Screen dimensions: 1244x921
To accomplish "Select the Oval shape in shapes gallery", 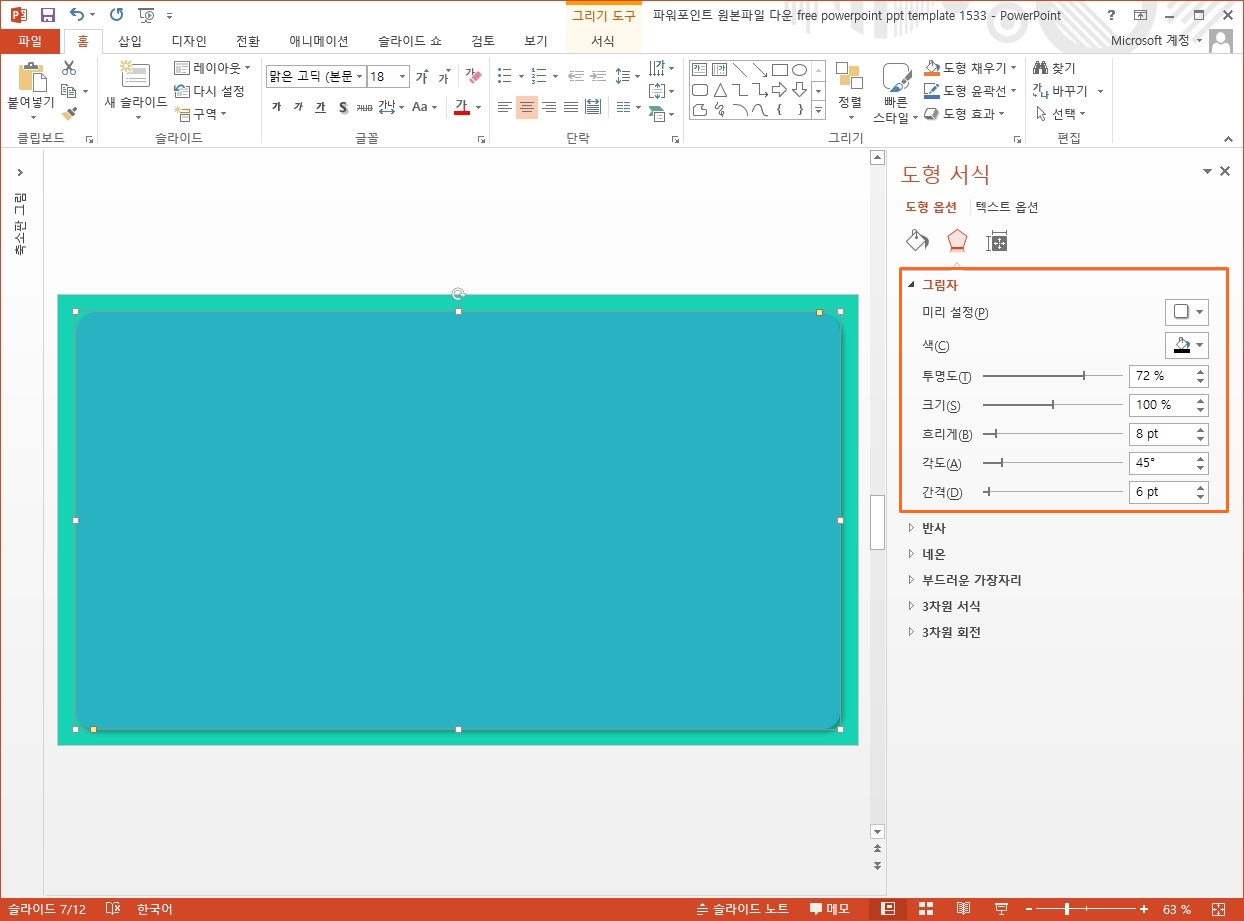I will pyautogui.click(x=799, y=70).
